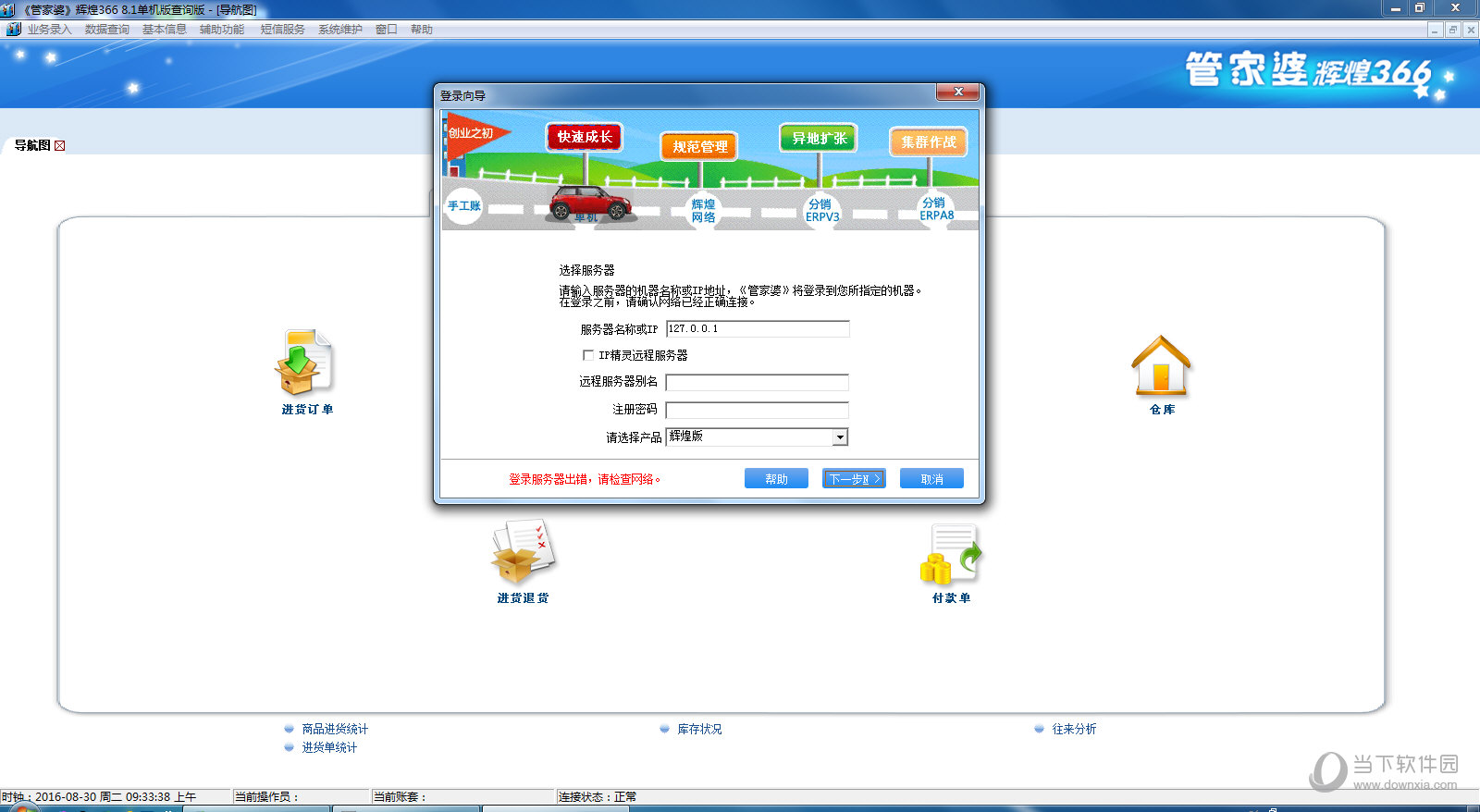Image resolution: width=1480 pixels, height=812 pixels.
Task: Focus the 服务器名称或IP field
Action: pos(758,329)
